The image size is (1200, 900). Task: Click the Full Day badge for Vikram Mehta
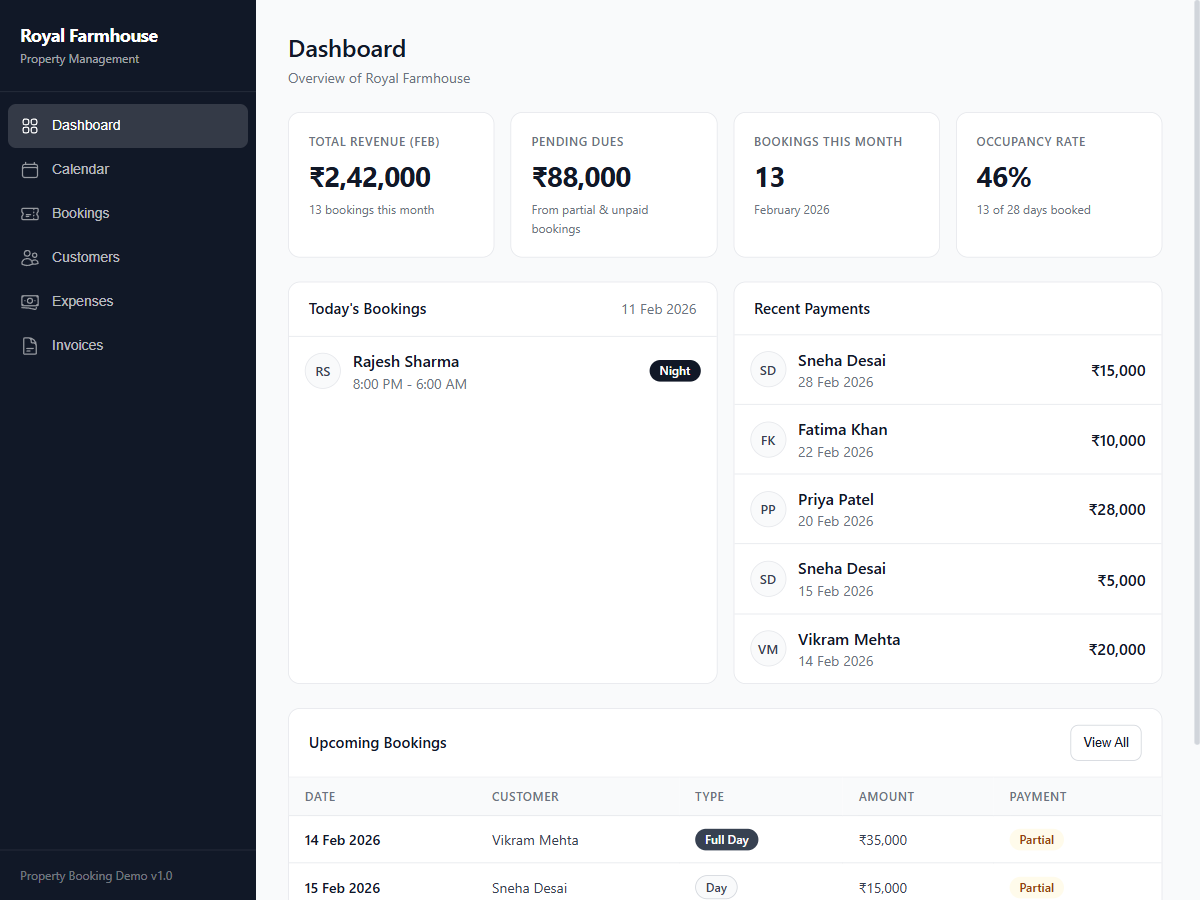(x=727, y=840)
